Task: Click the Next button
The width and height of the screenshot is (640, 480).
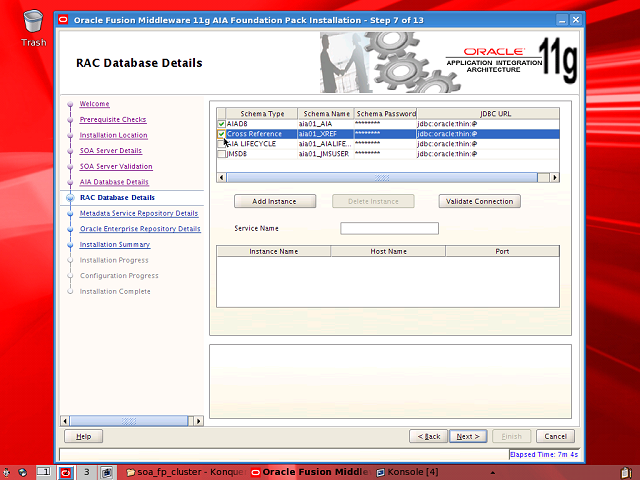Action: [468, 436]
